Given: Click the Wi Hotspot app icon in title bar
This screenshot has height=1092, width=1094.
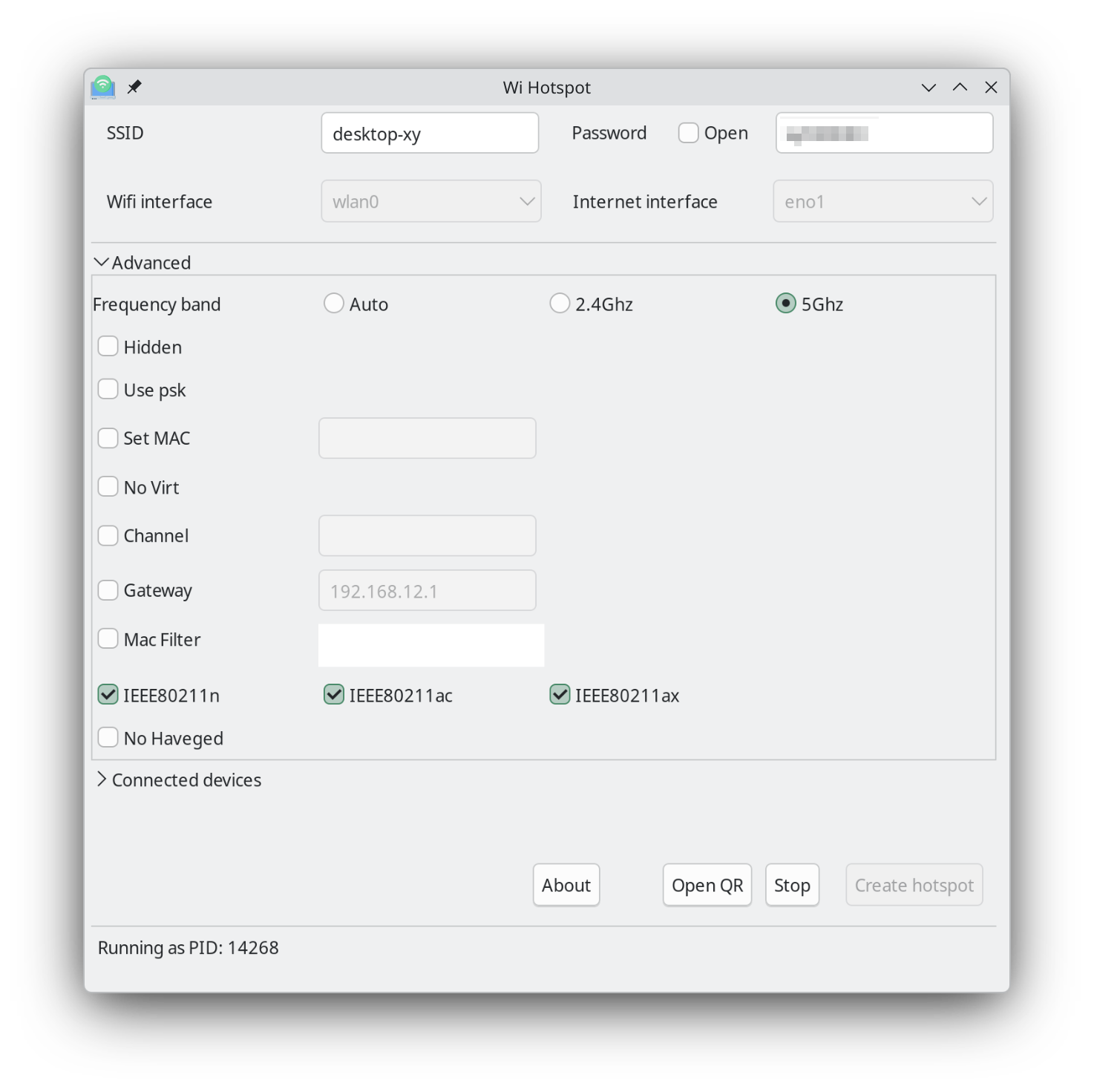Looking at the screenshot, I should click(103, 87).
